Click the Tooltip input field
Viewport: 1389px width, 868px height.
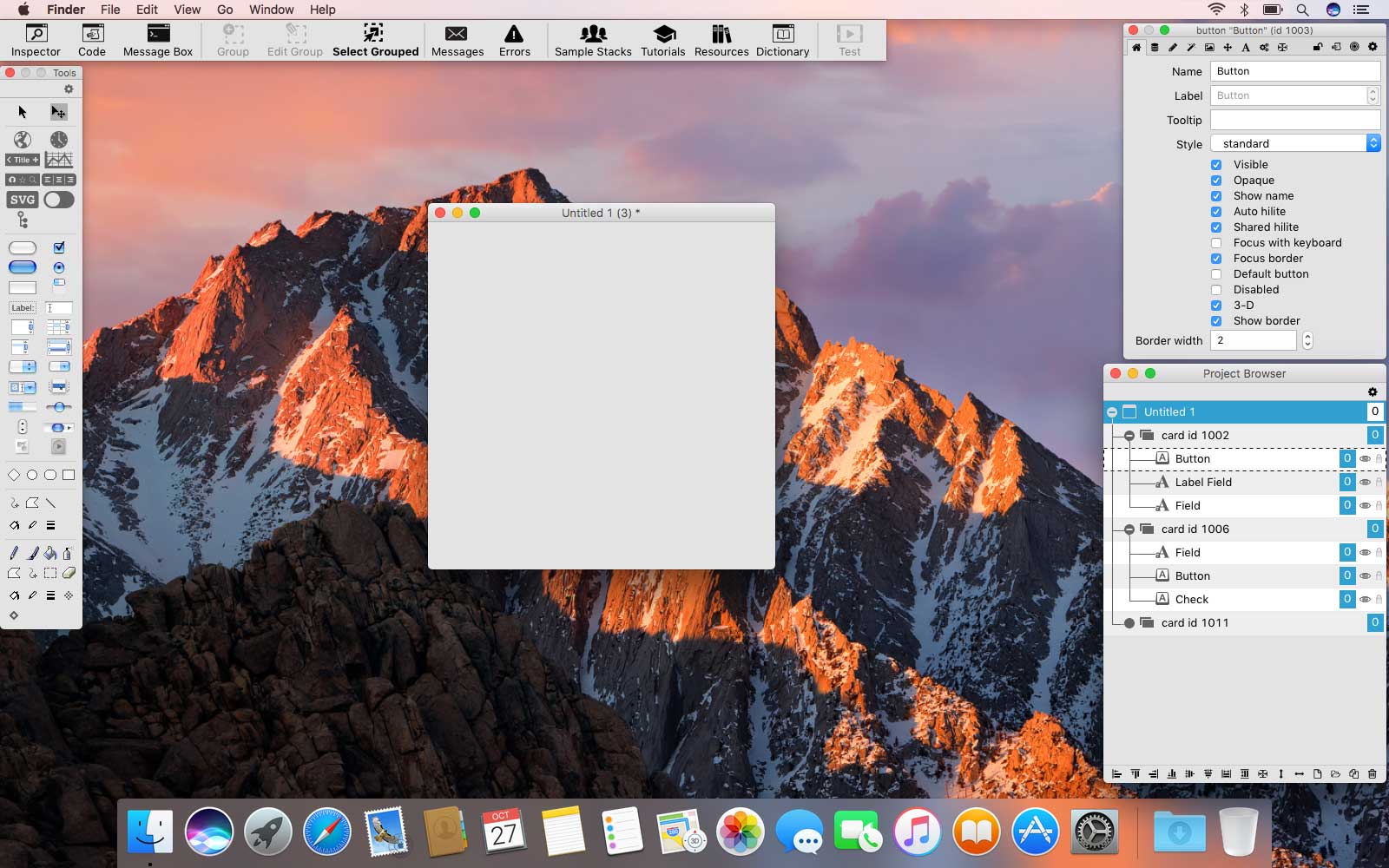pyautogui.click(x=1294, y=120)
